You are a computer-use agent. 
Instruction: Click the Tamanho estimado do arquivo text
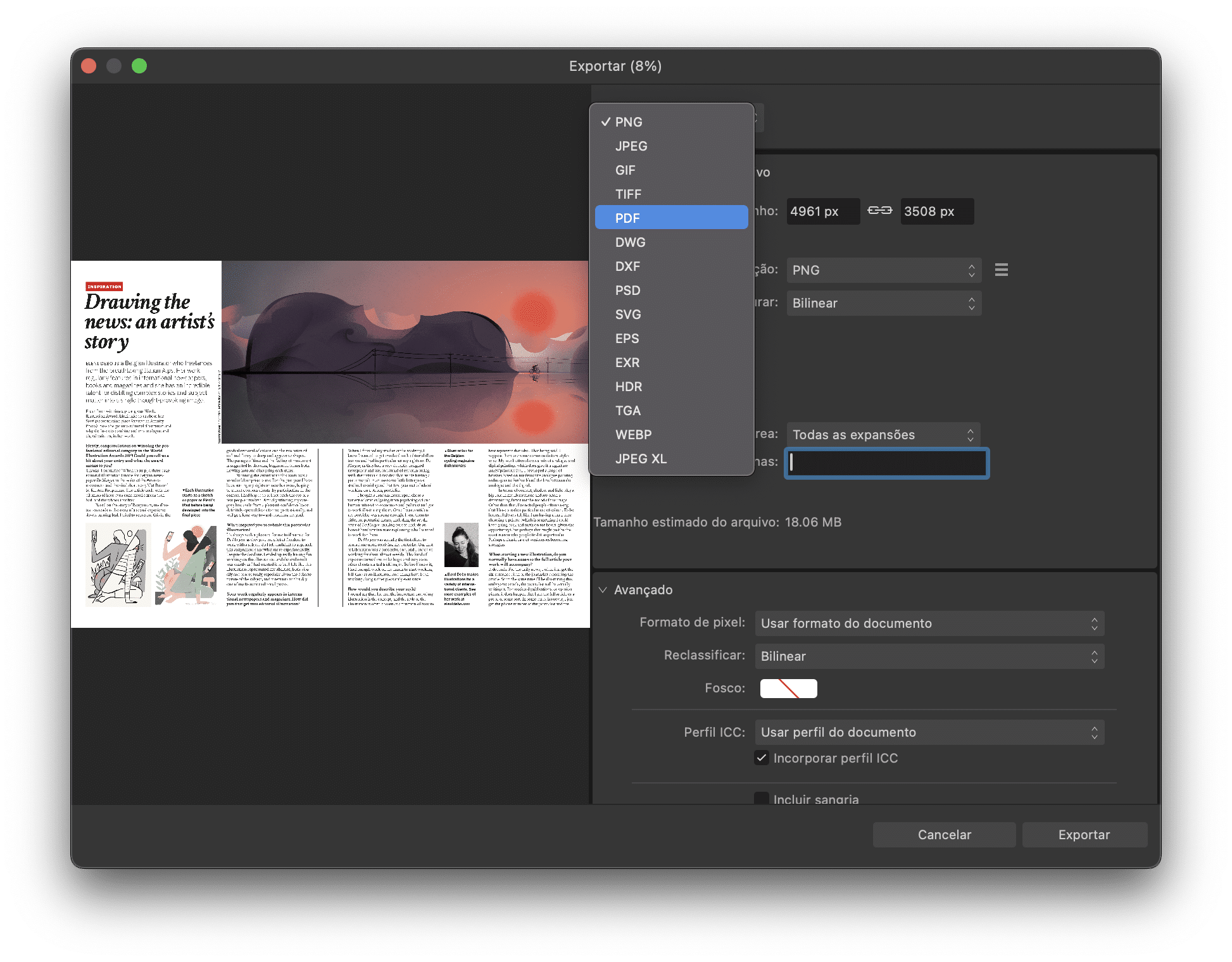[x=717, y=522]
